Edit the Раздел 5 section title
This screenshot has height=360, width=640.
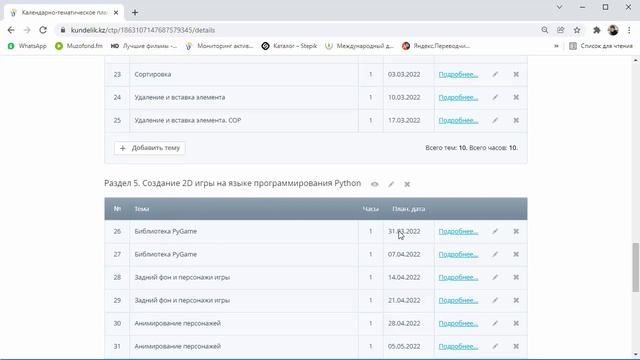[x=391, y=184]
